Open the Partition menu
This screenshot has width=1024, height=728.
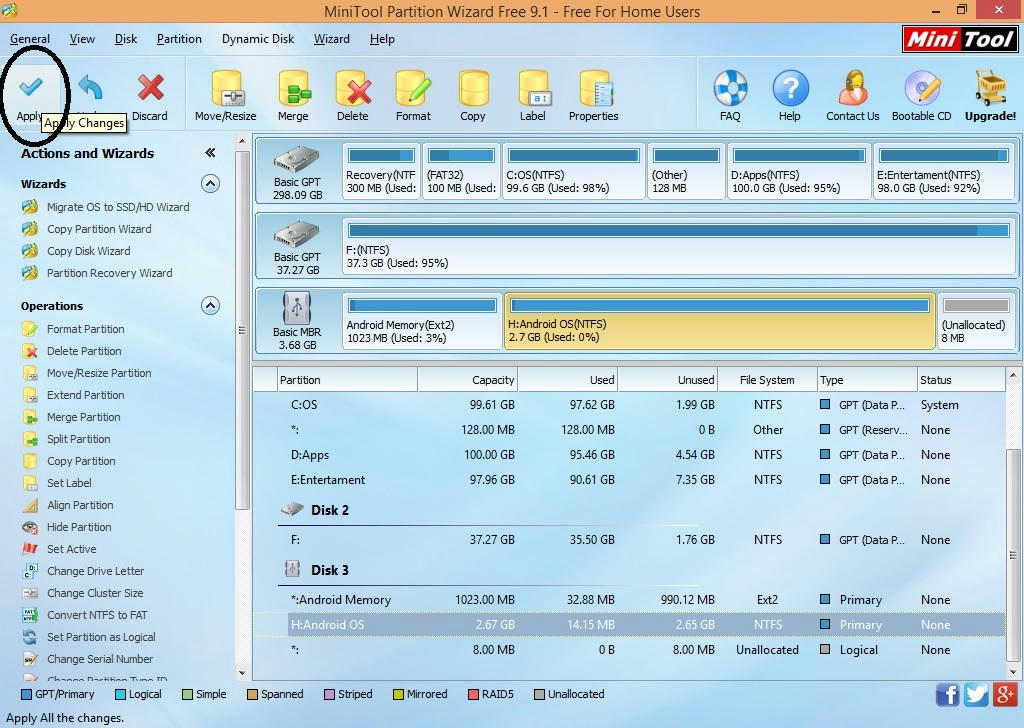[x=179, y=39]
